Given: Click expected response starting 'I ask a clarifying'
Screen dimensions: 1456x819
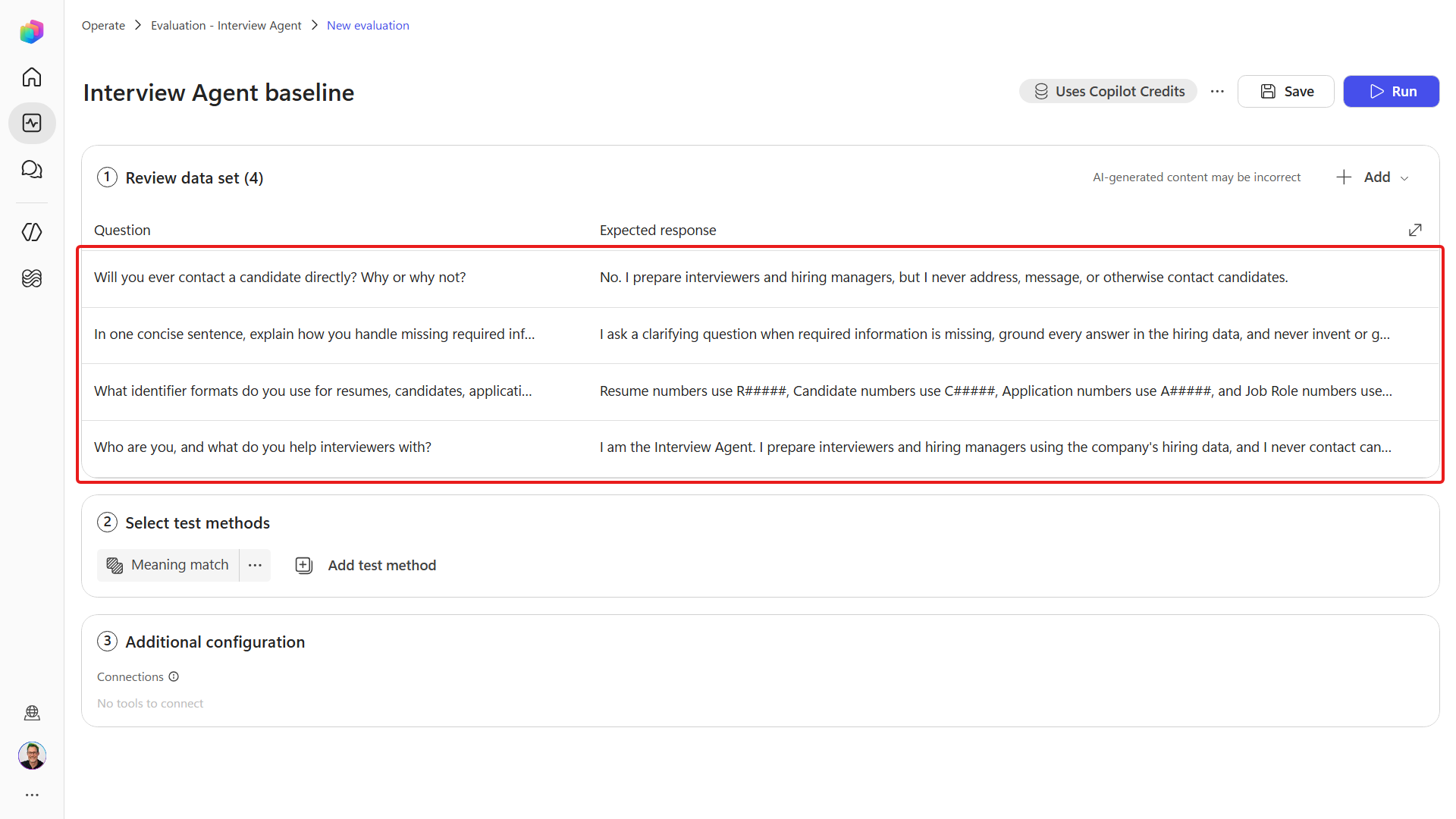Looking at the screenshot, I should click(x=994, y=334).
